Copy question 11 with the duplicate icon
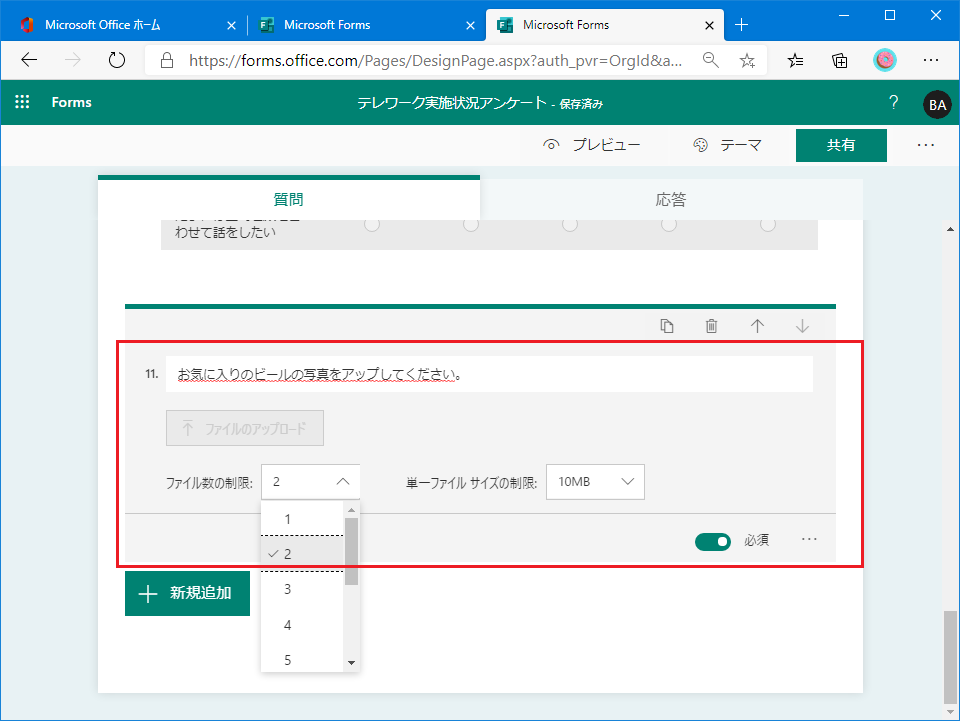Viewport: 960px width, 721px height. tap(667, 326)
